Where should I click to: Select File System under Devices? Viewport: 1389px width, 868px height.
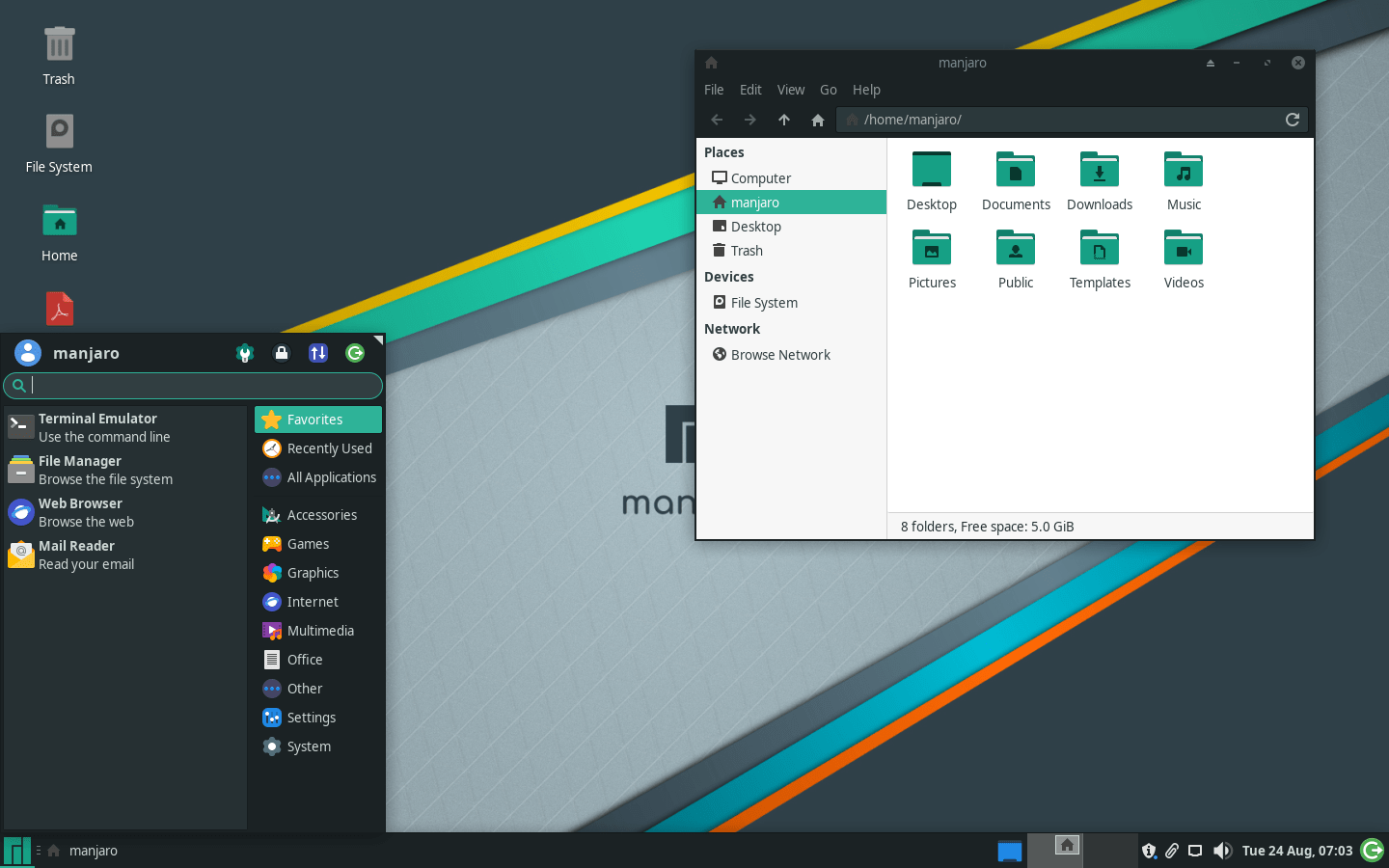tap(791, 303)
